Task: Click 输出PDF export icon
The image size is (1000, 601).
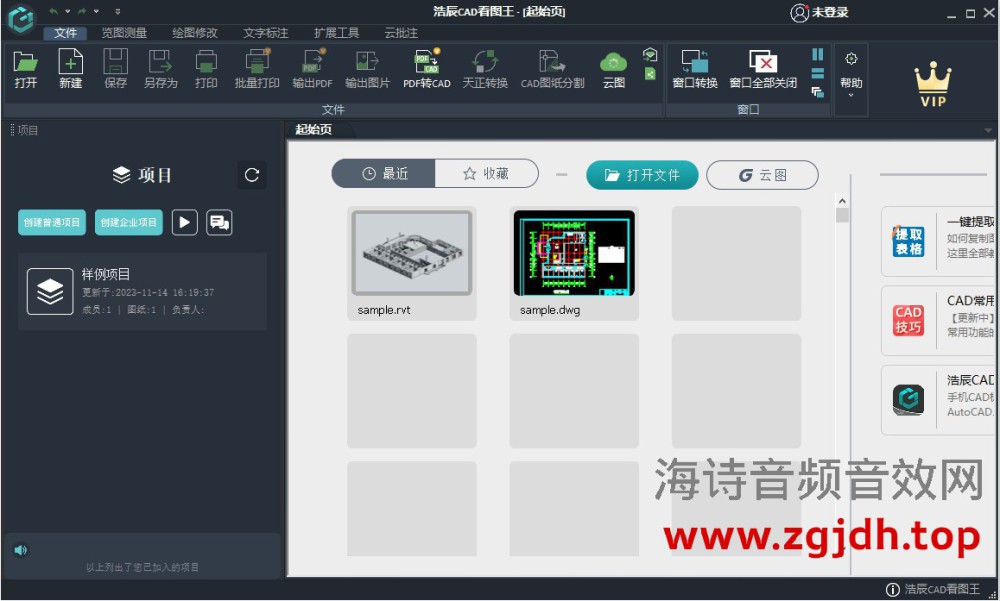Action: [x=312, y=69]
